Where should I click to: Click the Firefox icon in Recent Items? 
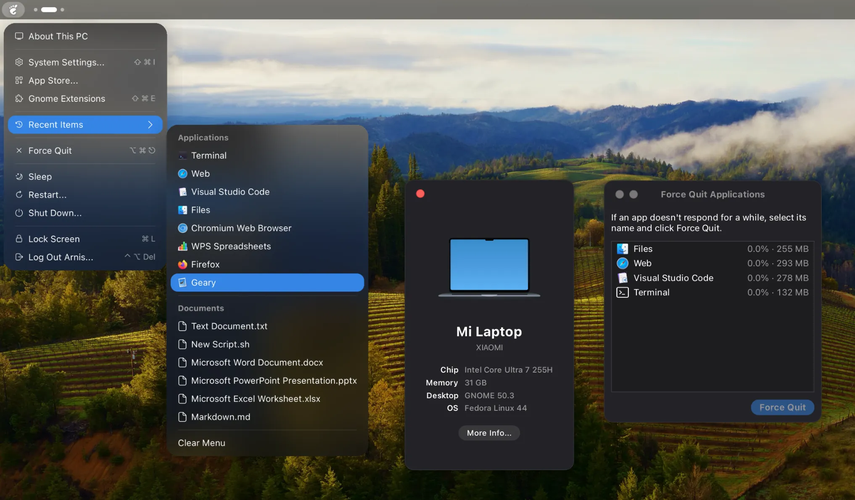click(x=183, y=264)
